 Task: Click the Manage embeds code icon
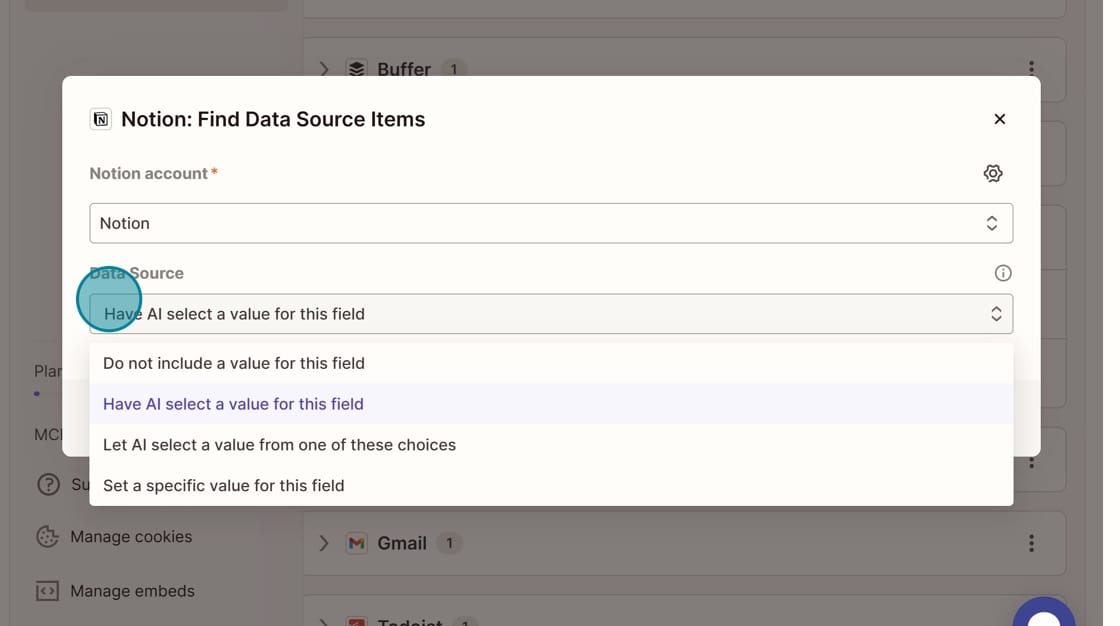pyautogui.click(x=47, y=591)
